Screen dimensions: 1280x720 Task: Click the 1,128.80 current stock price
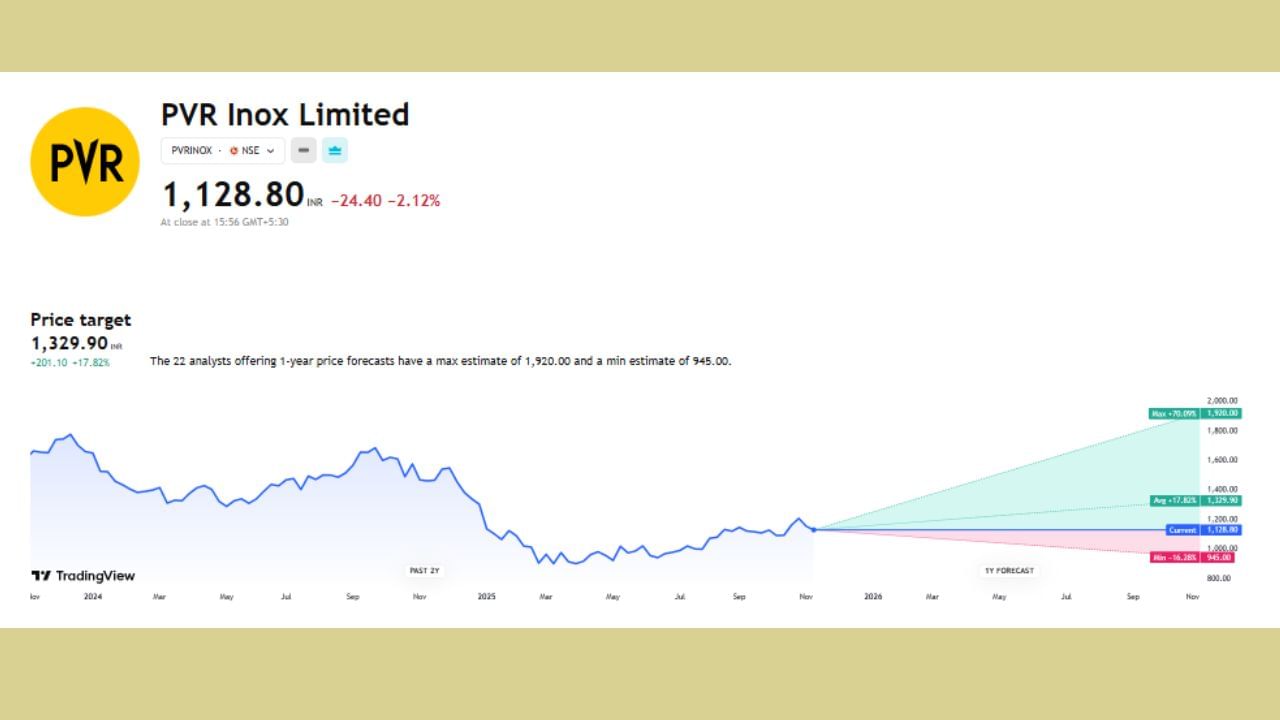click(x=233, y=193)
